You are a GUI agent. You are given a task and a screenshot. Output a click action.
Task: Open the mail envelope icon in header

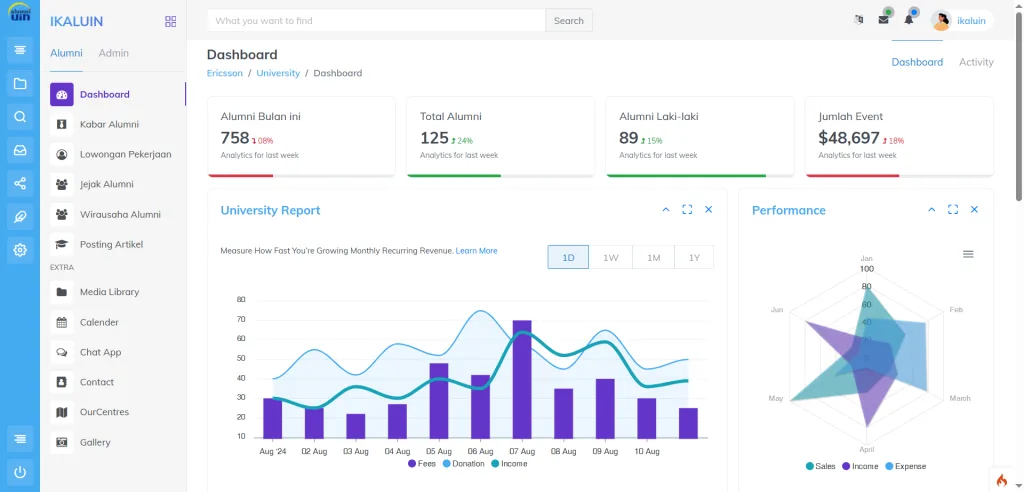point(883,20)
